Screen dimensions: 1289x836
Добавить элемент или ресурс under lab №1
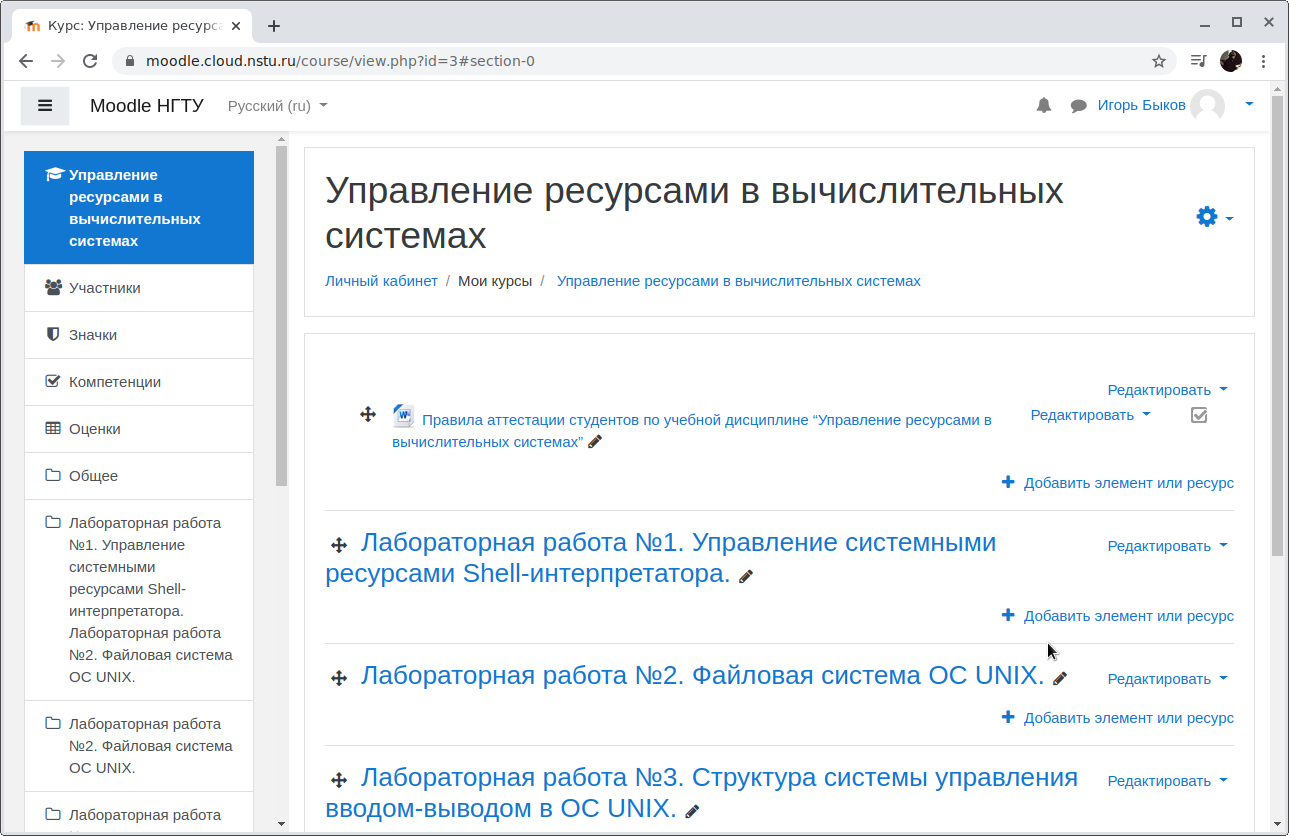coord(1128,616)
